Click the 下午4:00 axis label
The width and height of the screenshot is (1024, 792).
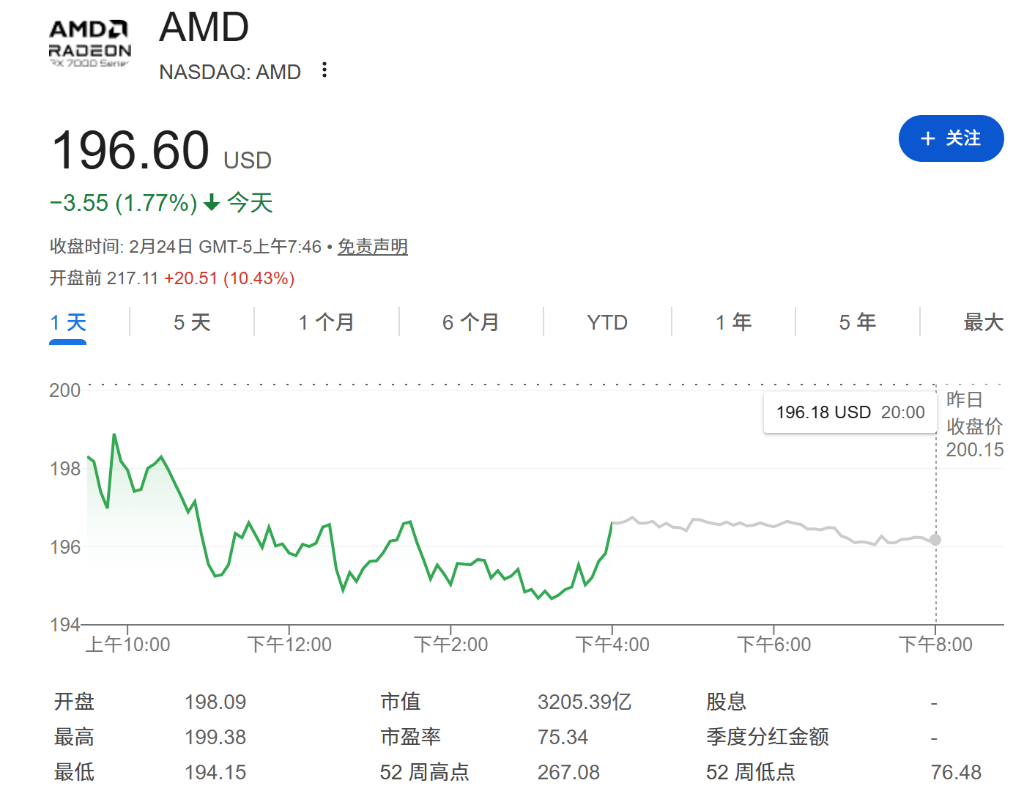612,645
